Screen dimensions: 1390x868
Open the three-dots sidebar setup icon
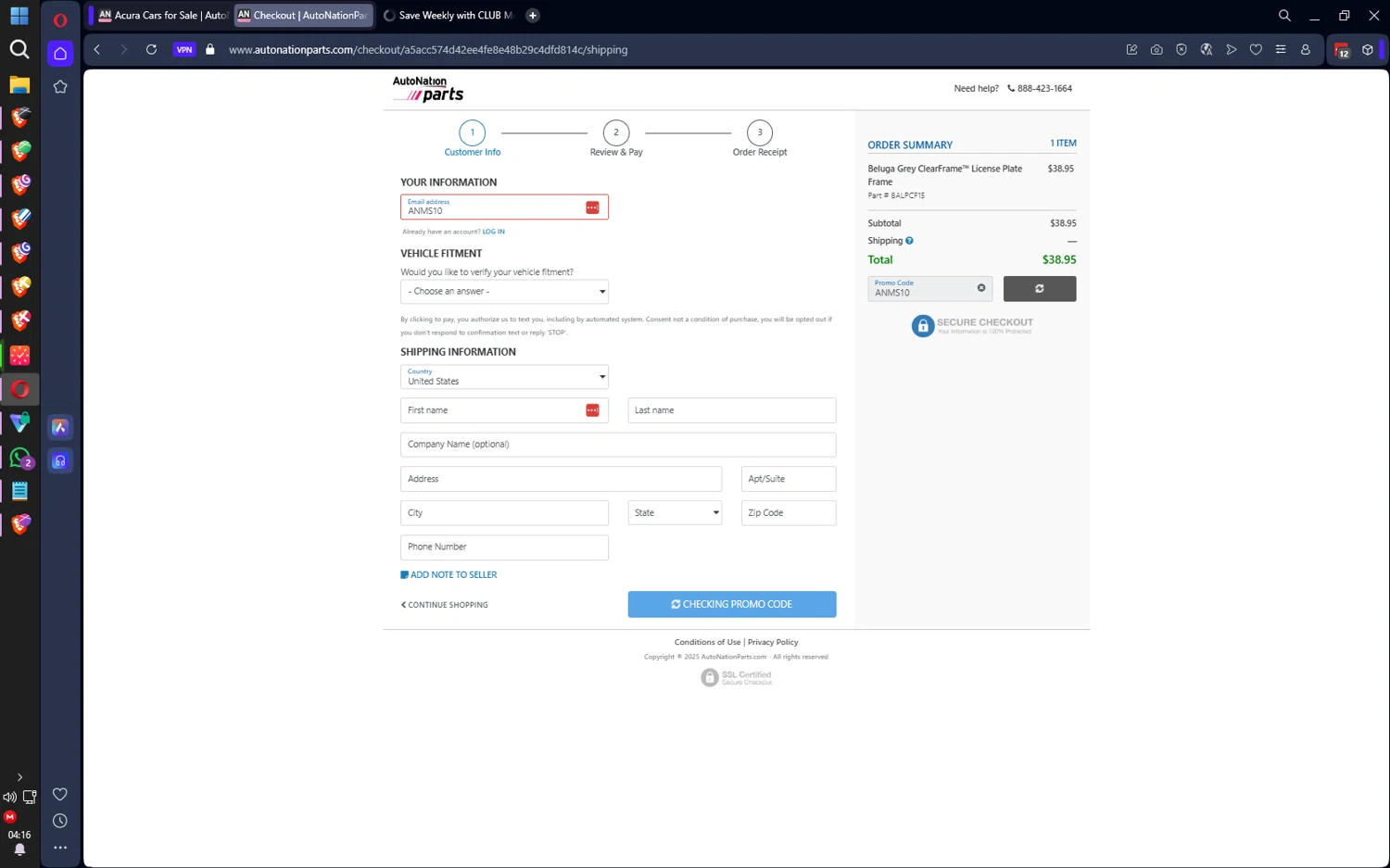click(60, 848)
